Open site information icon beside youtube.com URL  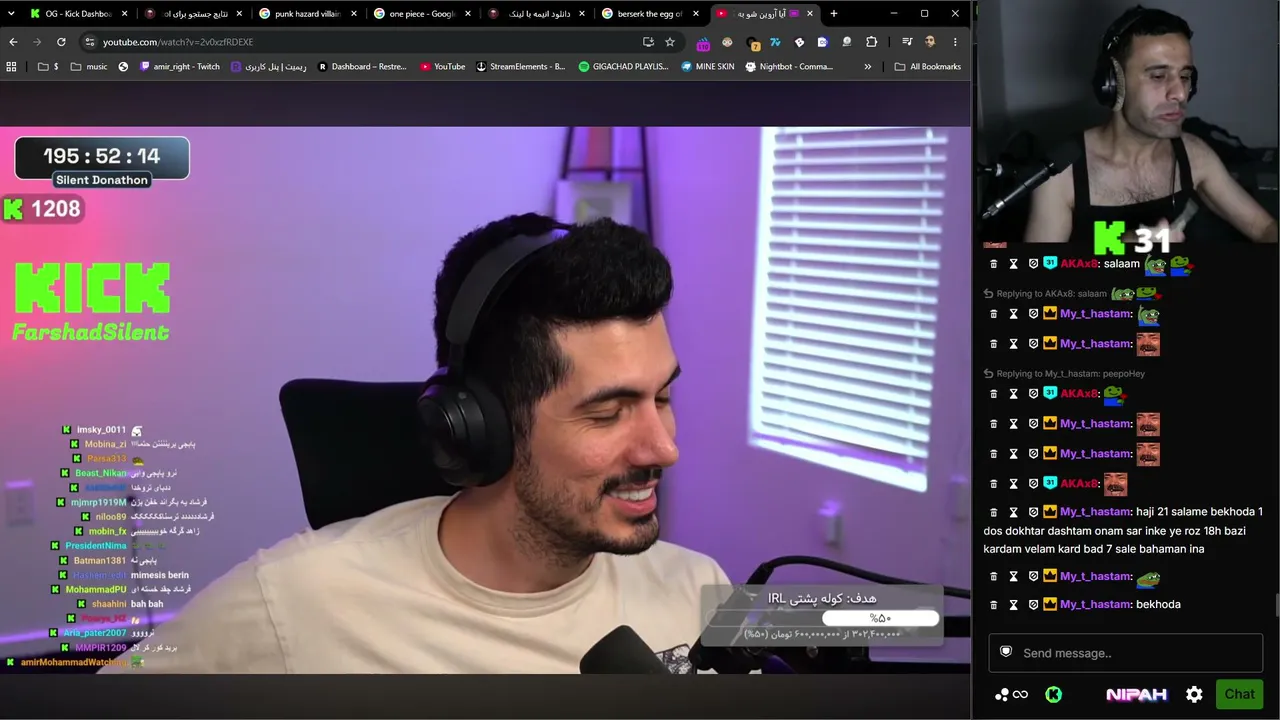[89, 42]
